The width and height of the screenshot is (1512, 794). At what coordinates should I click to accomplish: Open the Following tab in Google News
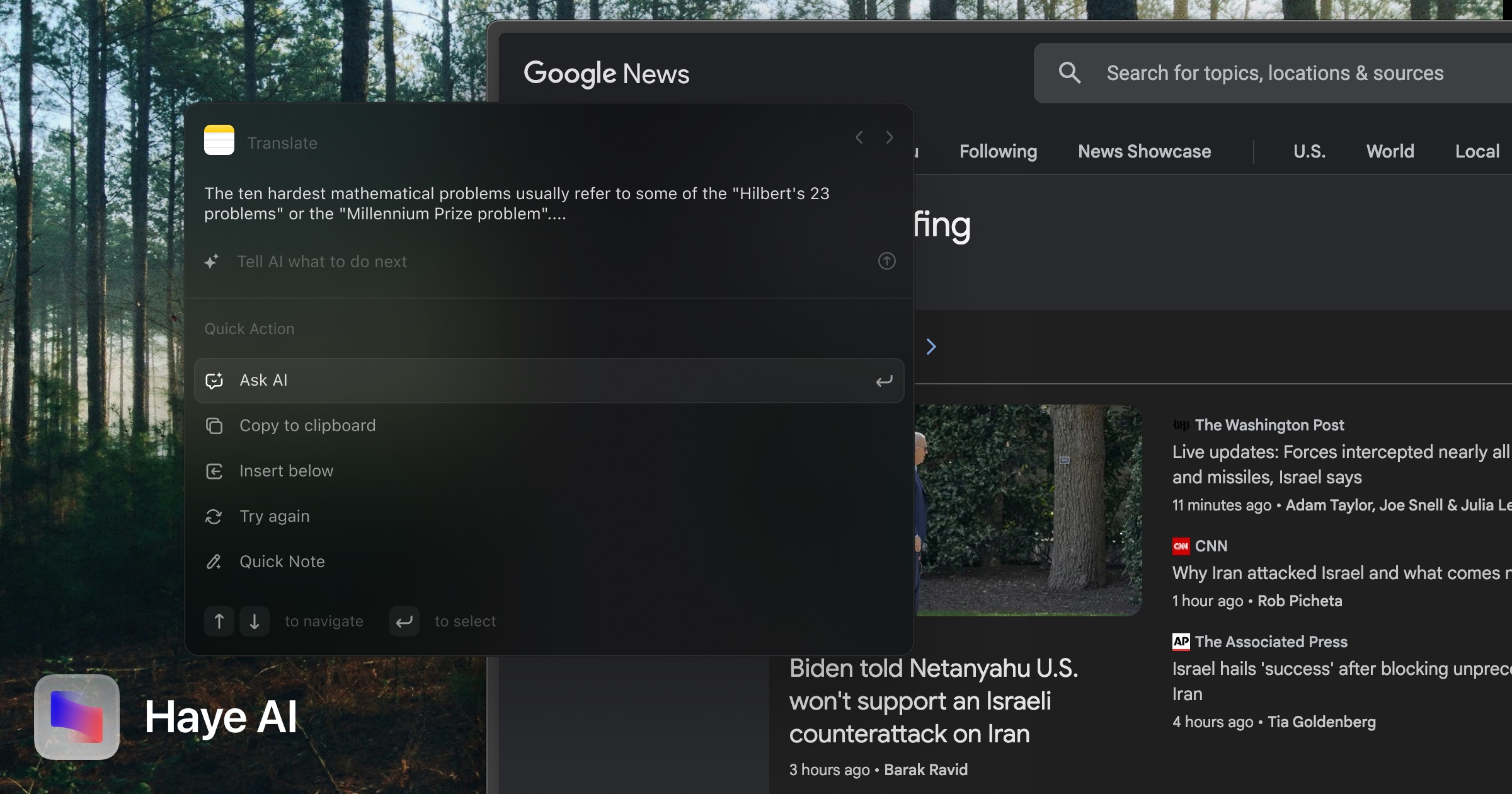998,151
